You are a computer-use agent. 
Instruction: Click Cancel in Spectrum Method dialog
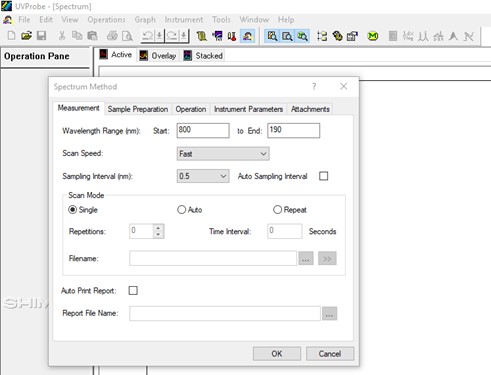[330, 354]
